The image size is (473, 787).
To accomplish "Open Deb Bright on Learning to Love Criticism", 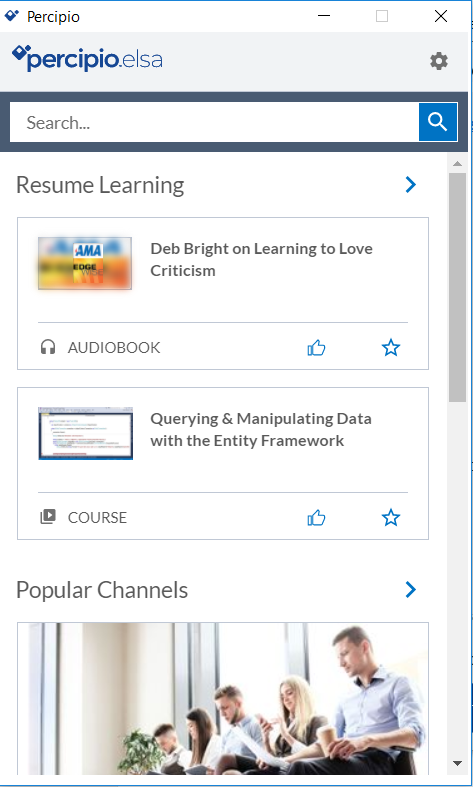I will point(262,259).
